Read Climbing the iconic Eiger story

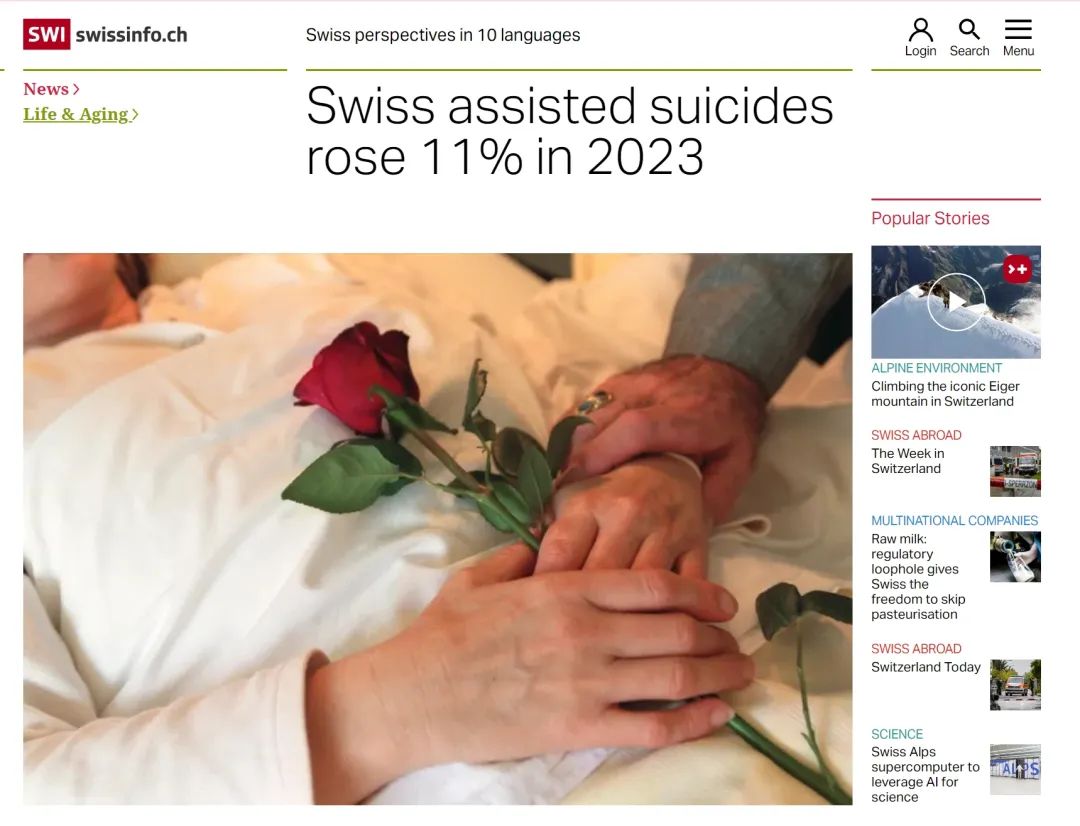pyautogui.click(x=945, y=393)
